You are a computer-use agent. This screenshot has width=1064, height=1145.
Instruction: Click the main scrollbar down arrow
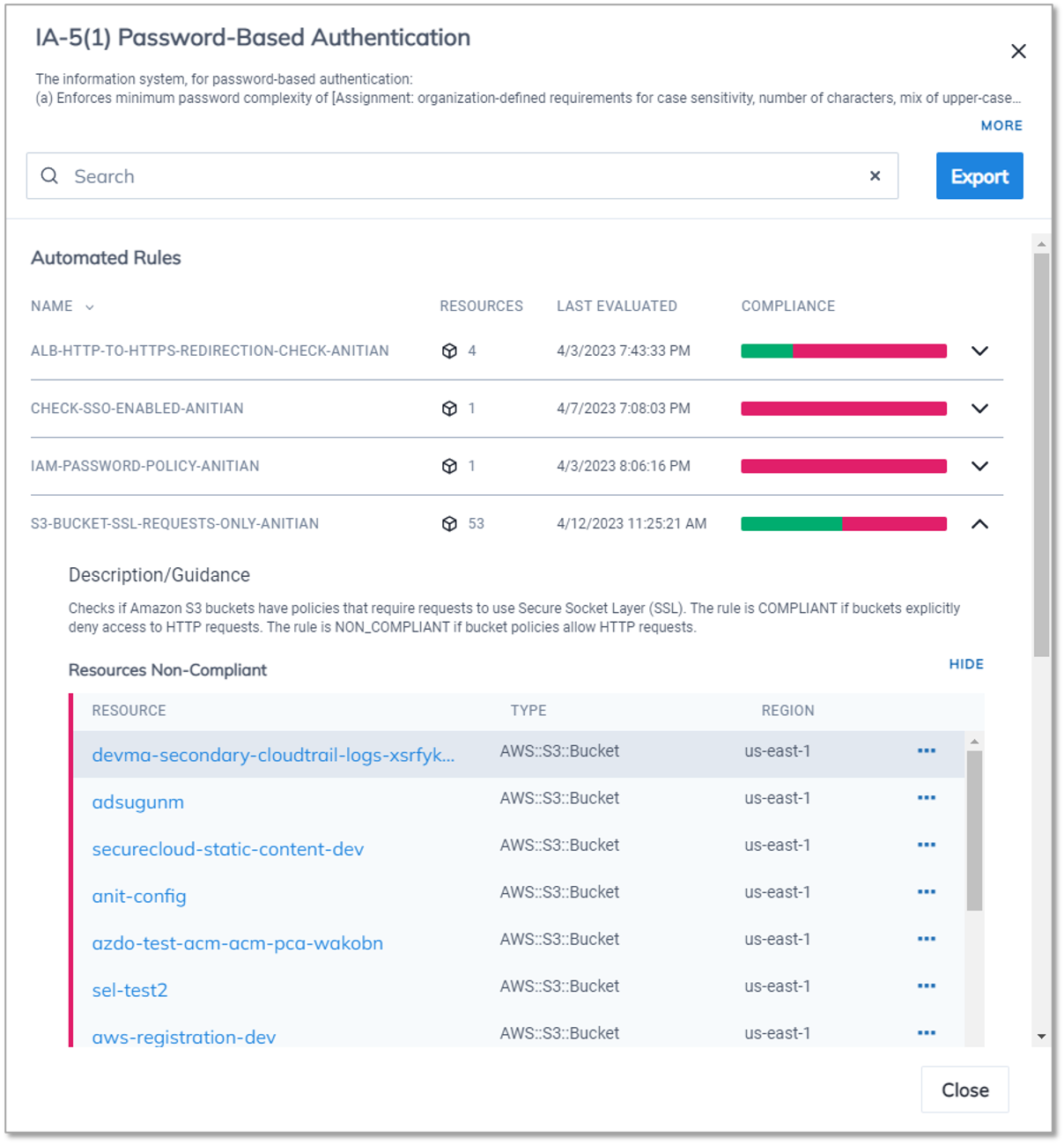point(1042,1037)
